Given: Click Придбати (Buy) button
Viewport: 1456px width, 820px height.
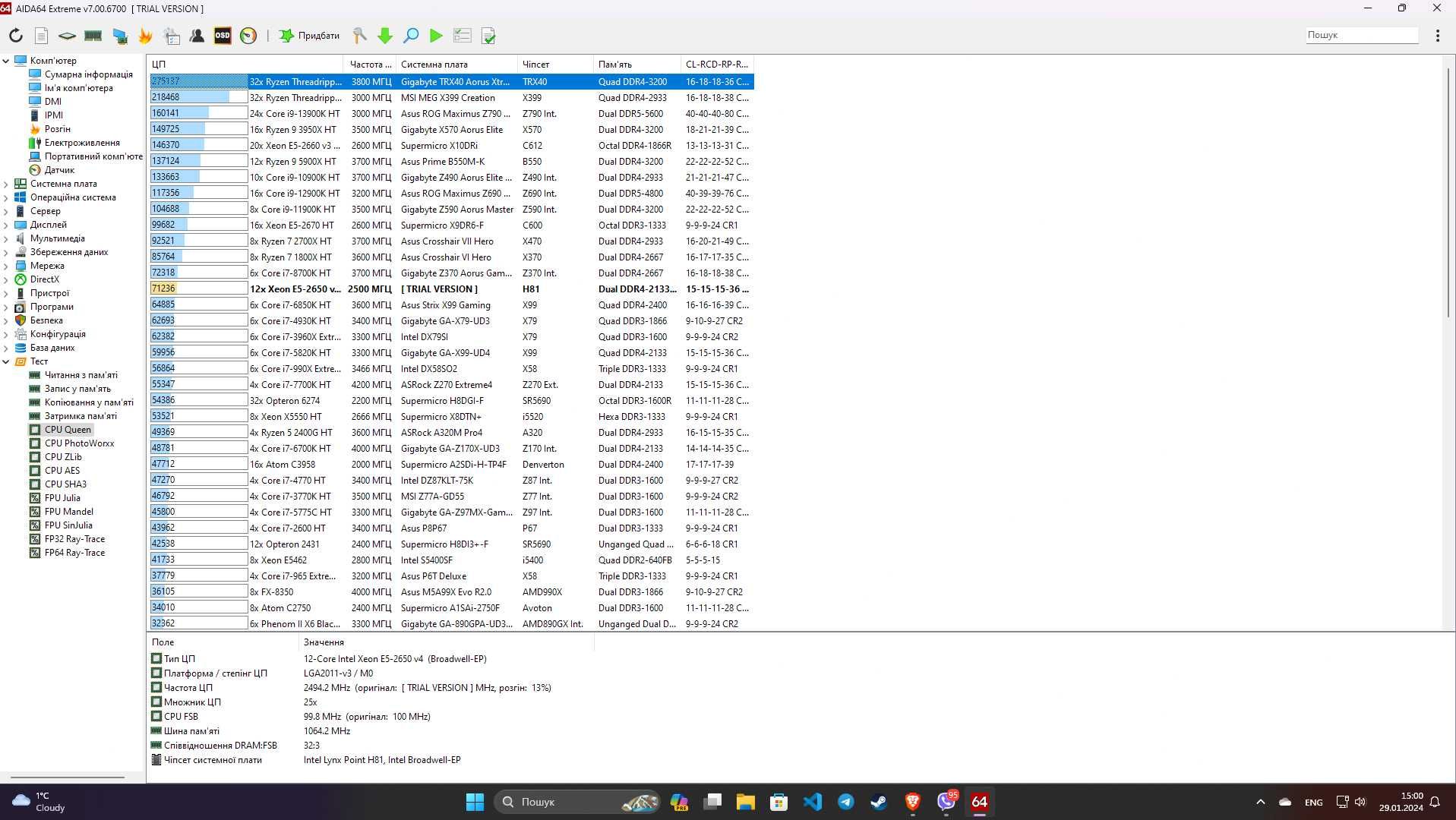Looking at the screenshot, I should pos(310,36).
